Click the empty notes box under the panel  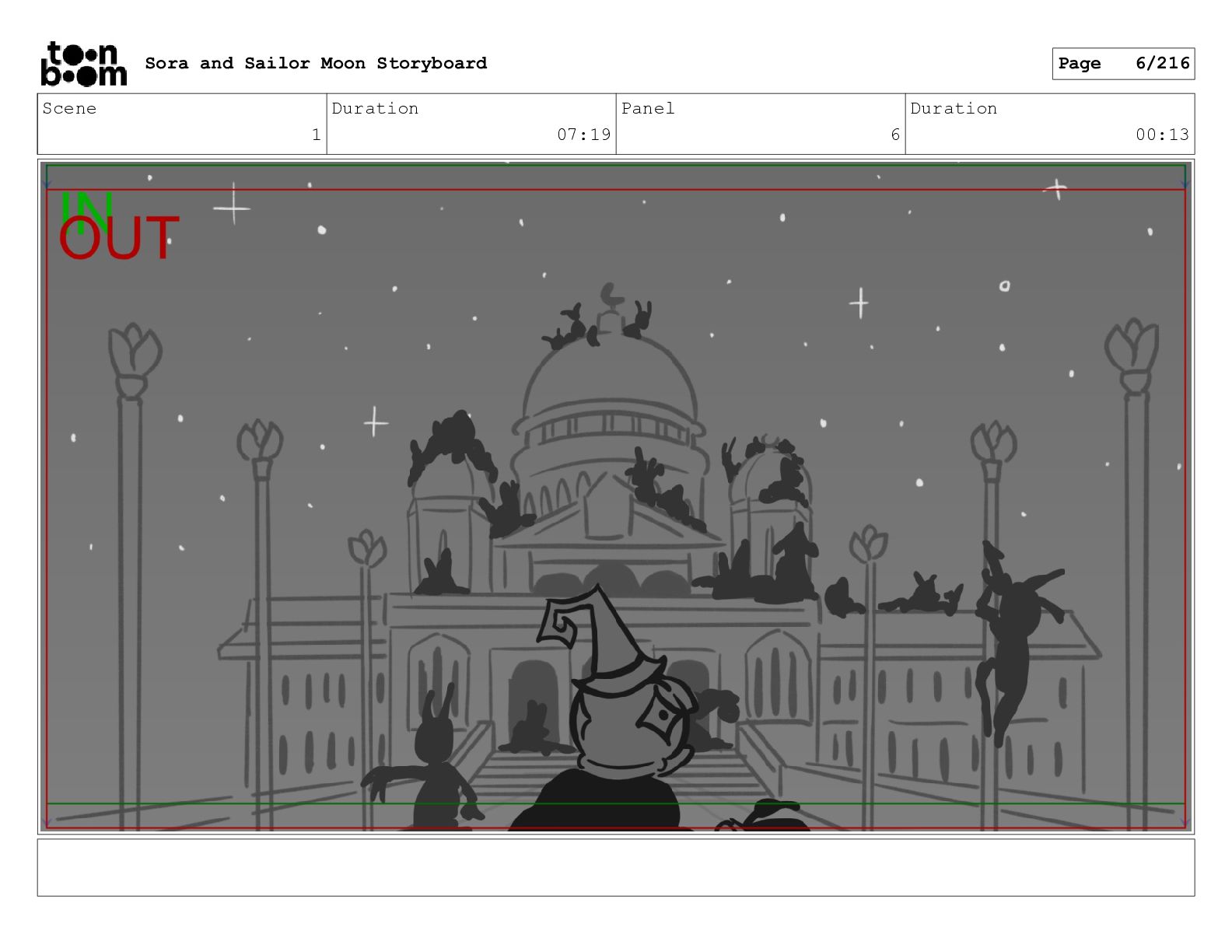[x=616, y=867]
